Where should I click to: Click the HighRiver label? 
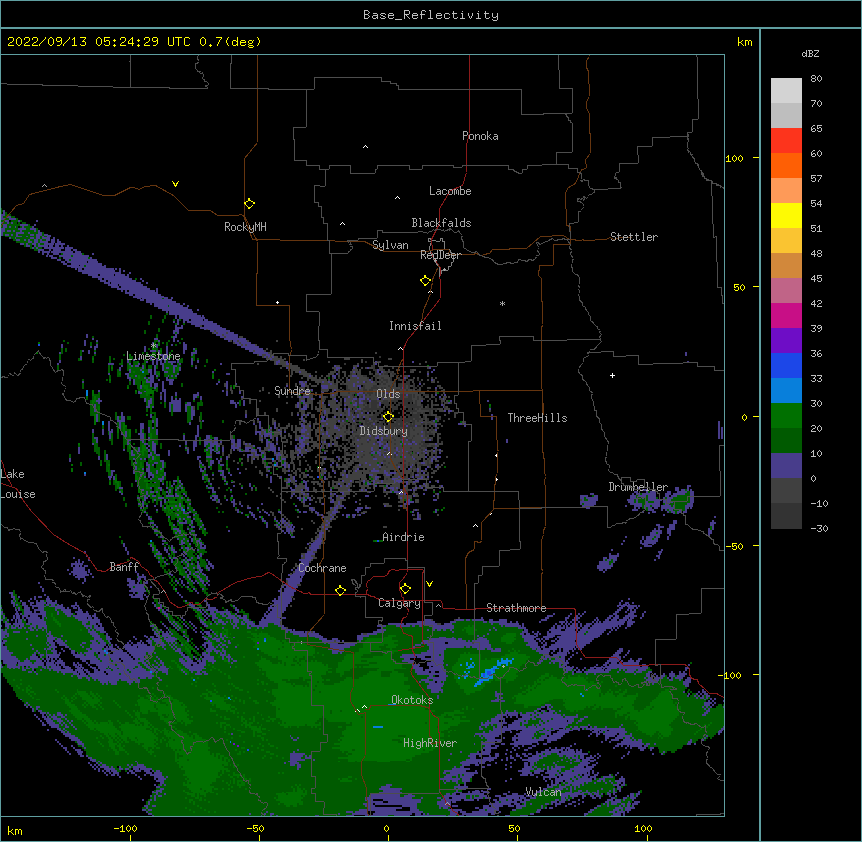click(430, 743)
